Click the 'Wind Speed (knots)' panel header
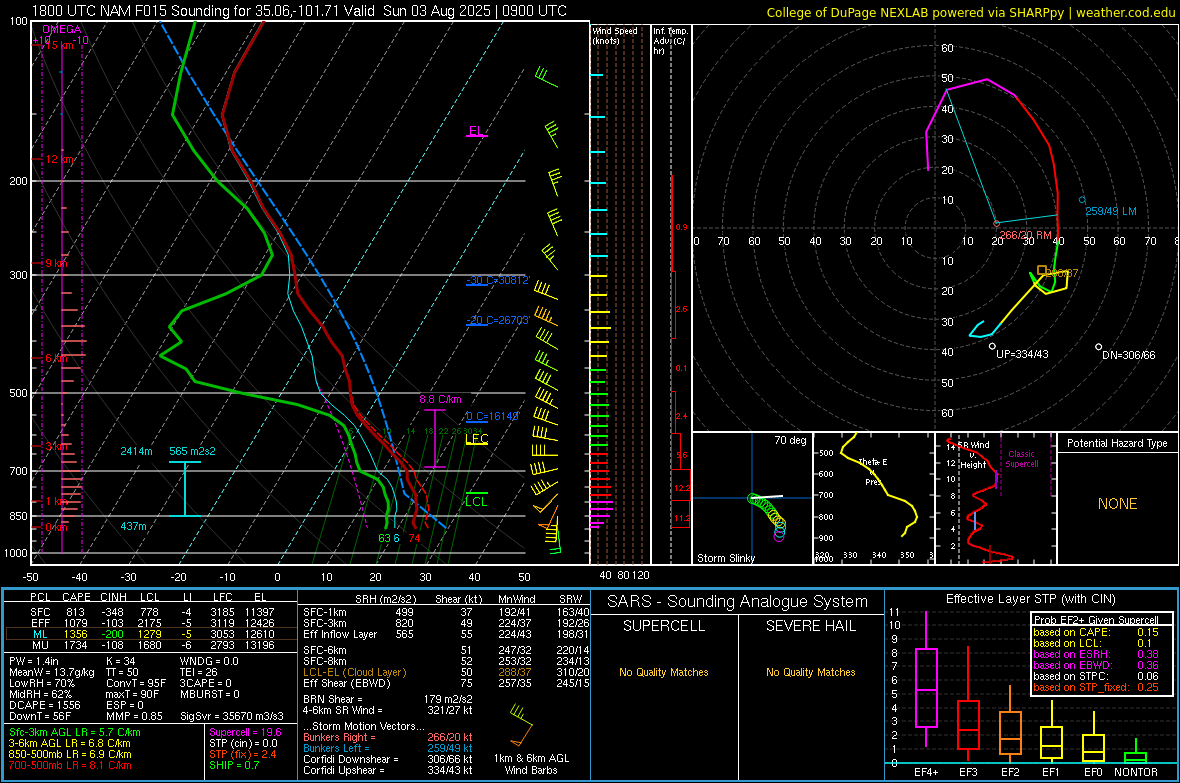Screen dimensions: 1180x783 pyautogui.click(x=615, y=35)
